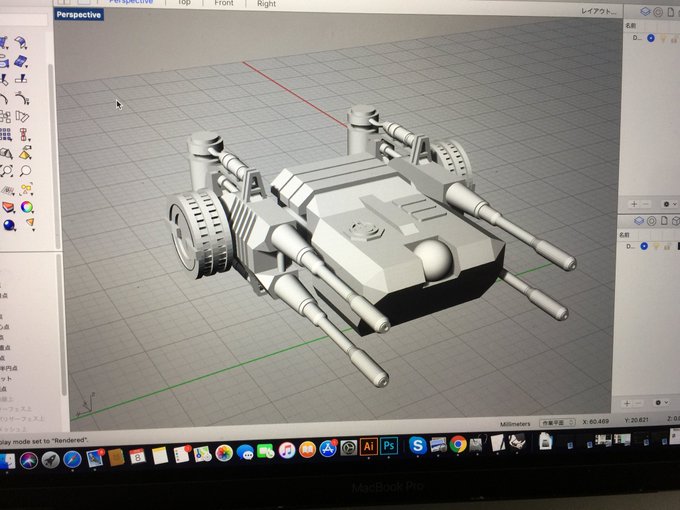Image resolution: width=680 pixels, height=510 pixels.
Task: Click the Y: 20.621 coordinate readout
Action: (x=636, y=420)
